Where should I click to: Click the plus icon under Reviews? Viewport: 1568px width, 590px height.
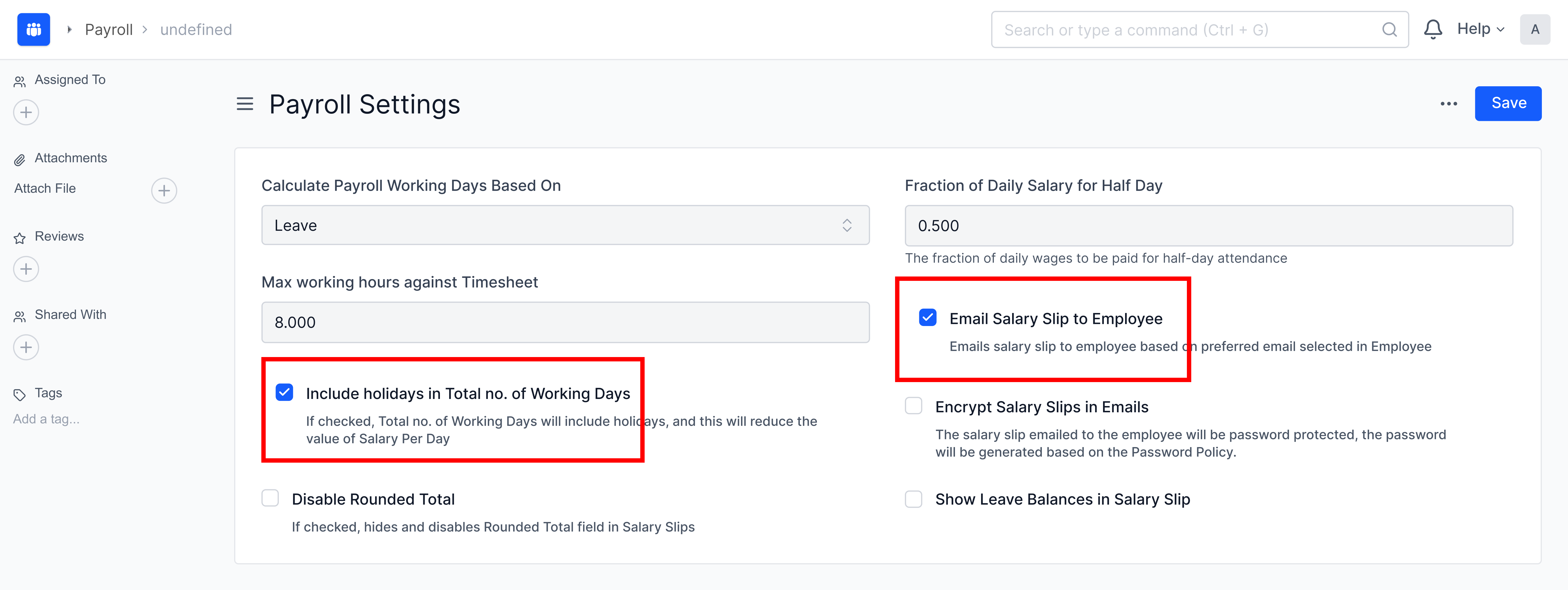pyautogui.click(x=26, y=268)
